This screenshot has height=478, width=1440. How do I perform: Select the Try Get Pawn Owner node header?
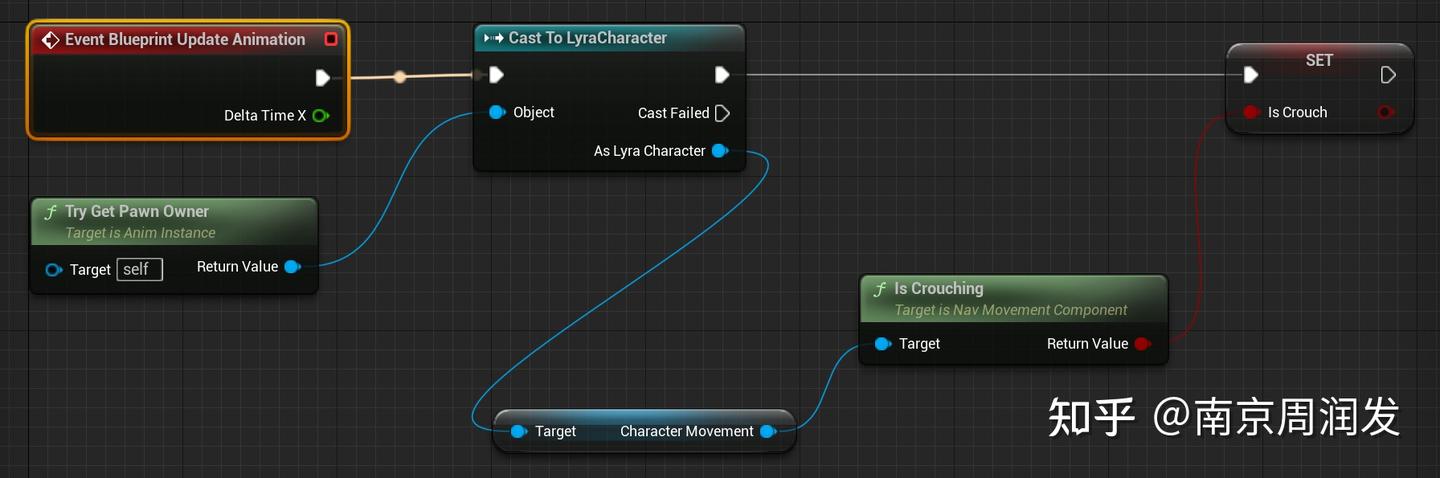point(174,221)
